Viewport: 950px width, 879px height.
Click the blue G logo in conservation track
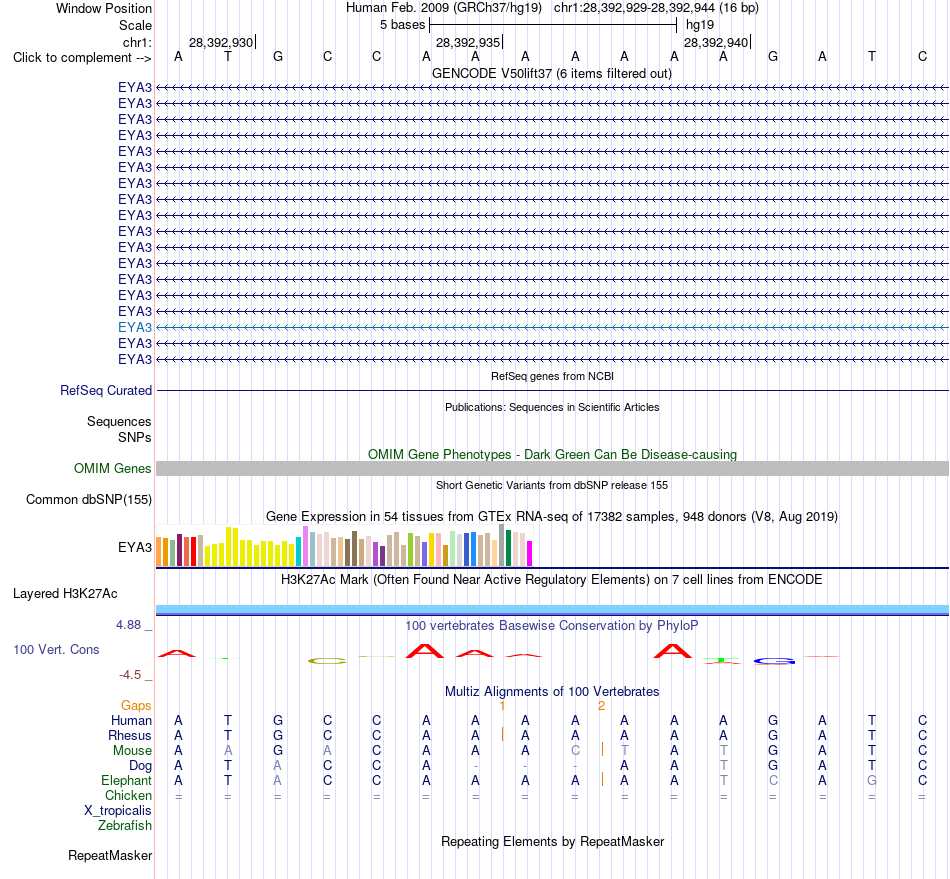(x=774, y=661)
